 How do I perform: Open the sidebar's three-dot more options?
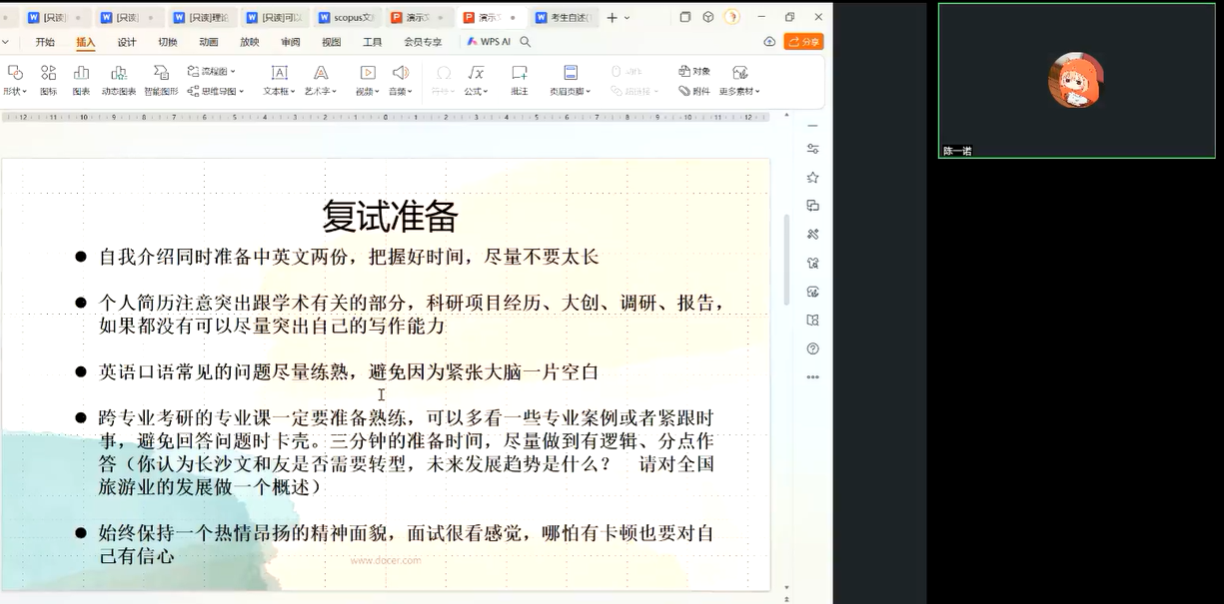pos(812,377)
